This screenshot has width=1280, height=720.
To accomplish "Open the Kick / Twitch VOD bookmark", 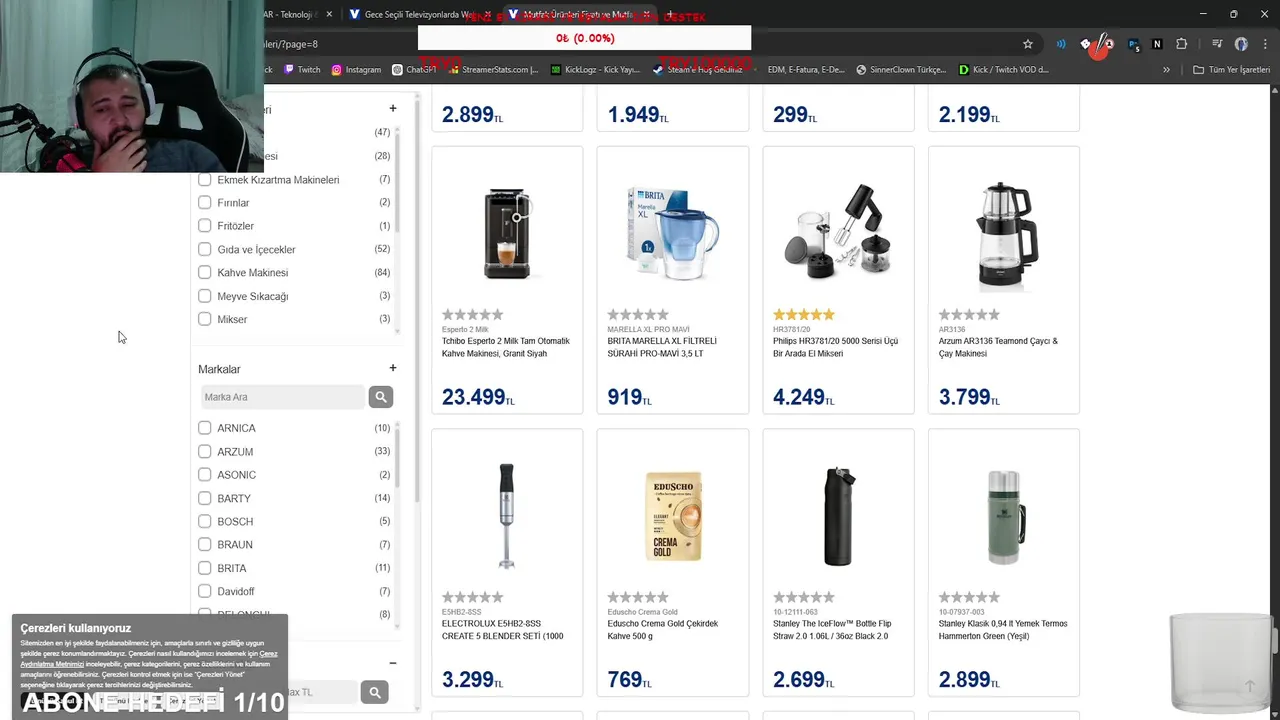I will coord(1003,70).
